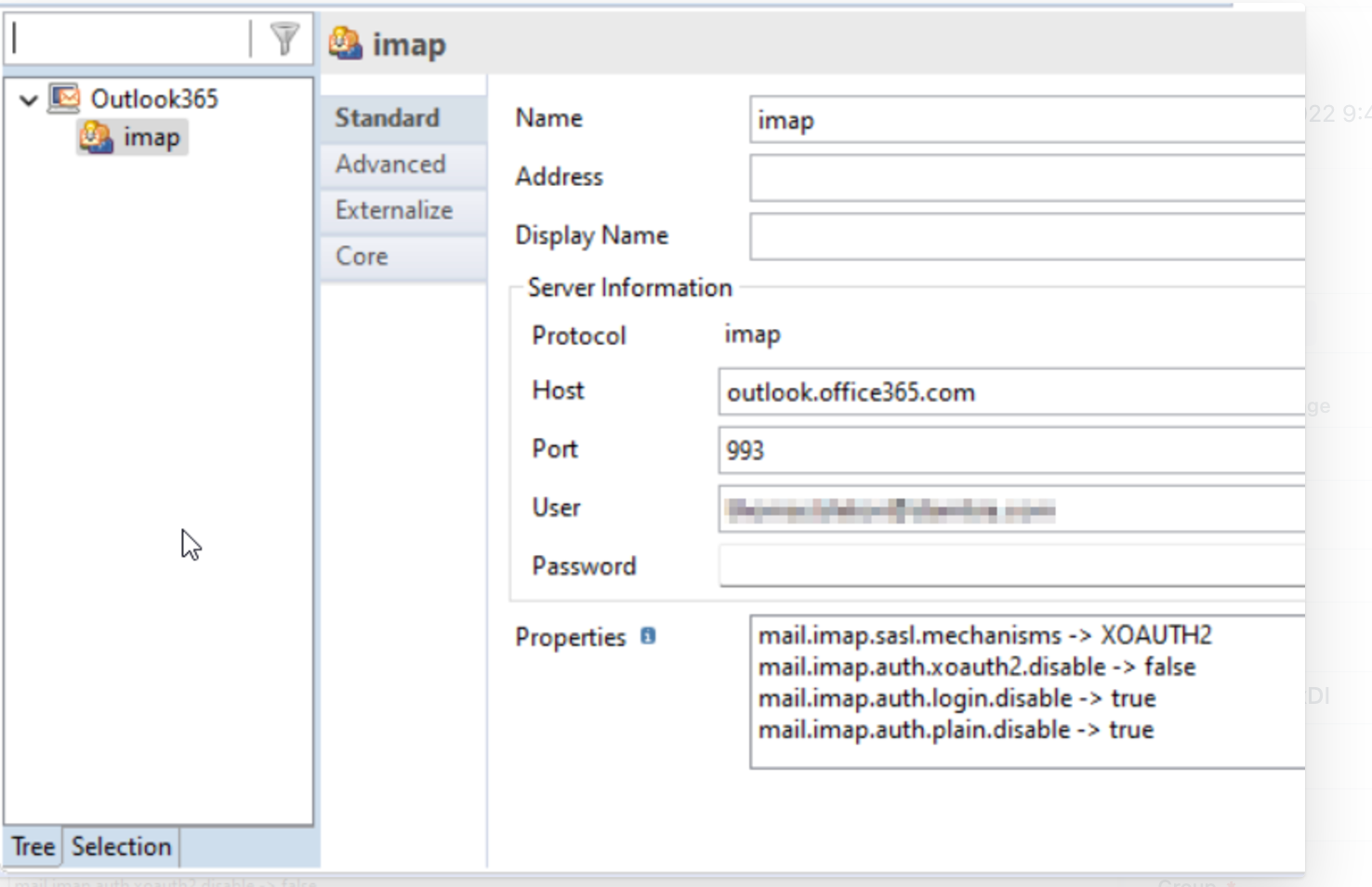The width and height of the screenshot is (1372, 887).
Task: Click the Outlook365 mail configuration icon
Action: [x=64, y=99]
